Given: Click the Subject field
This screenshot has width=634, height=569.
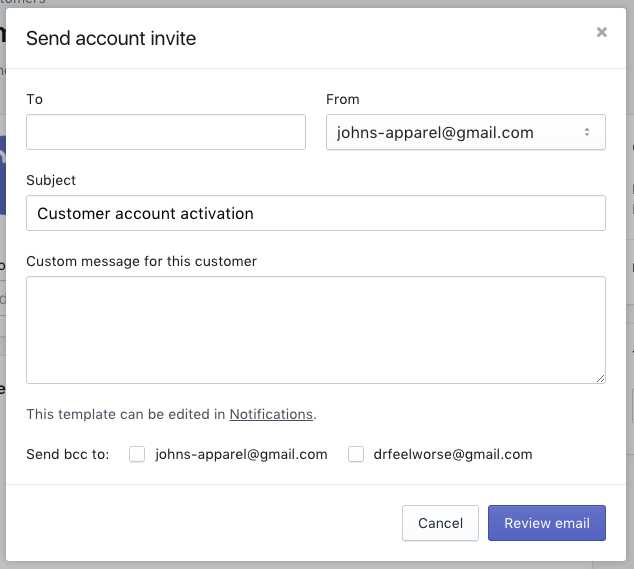Looking at the screenshot, I should [x=316, y=213].
